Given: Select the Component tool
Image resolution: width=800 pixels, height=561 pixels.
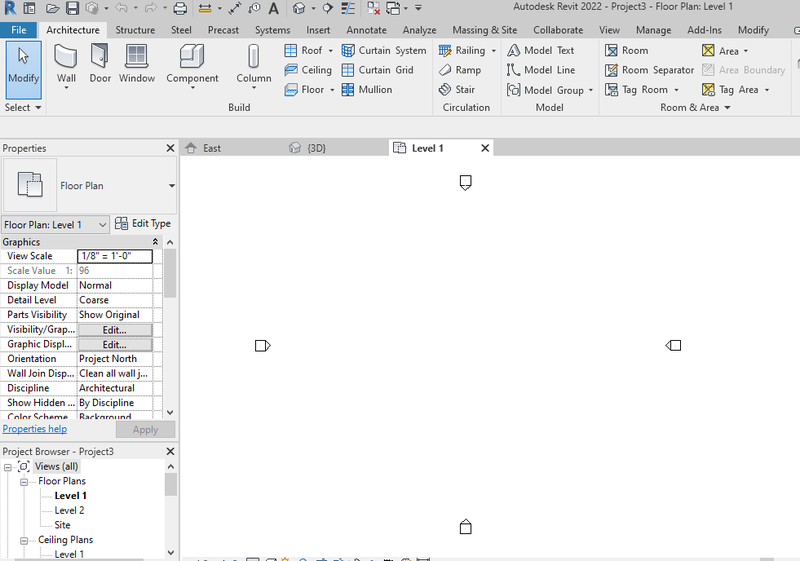Looking at the screenshot, I should [192, 64].
